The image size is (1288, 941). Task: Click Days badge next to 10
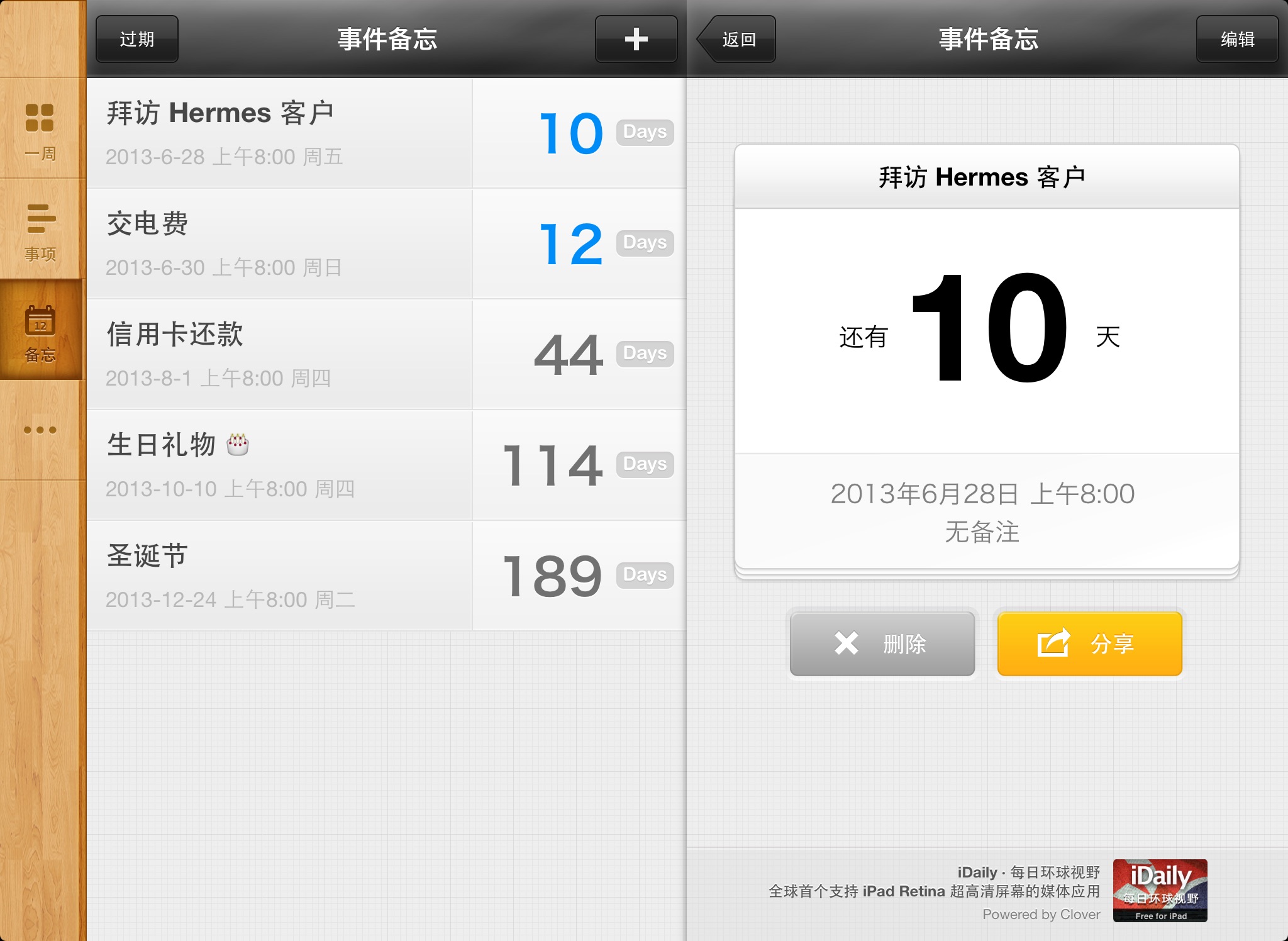[x=645, y=132]
